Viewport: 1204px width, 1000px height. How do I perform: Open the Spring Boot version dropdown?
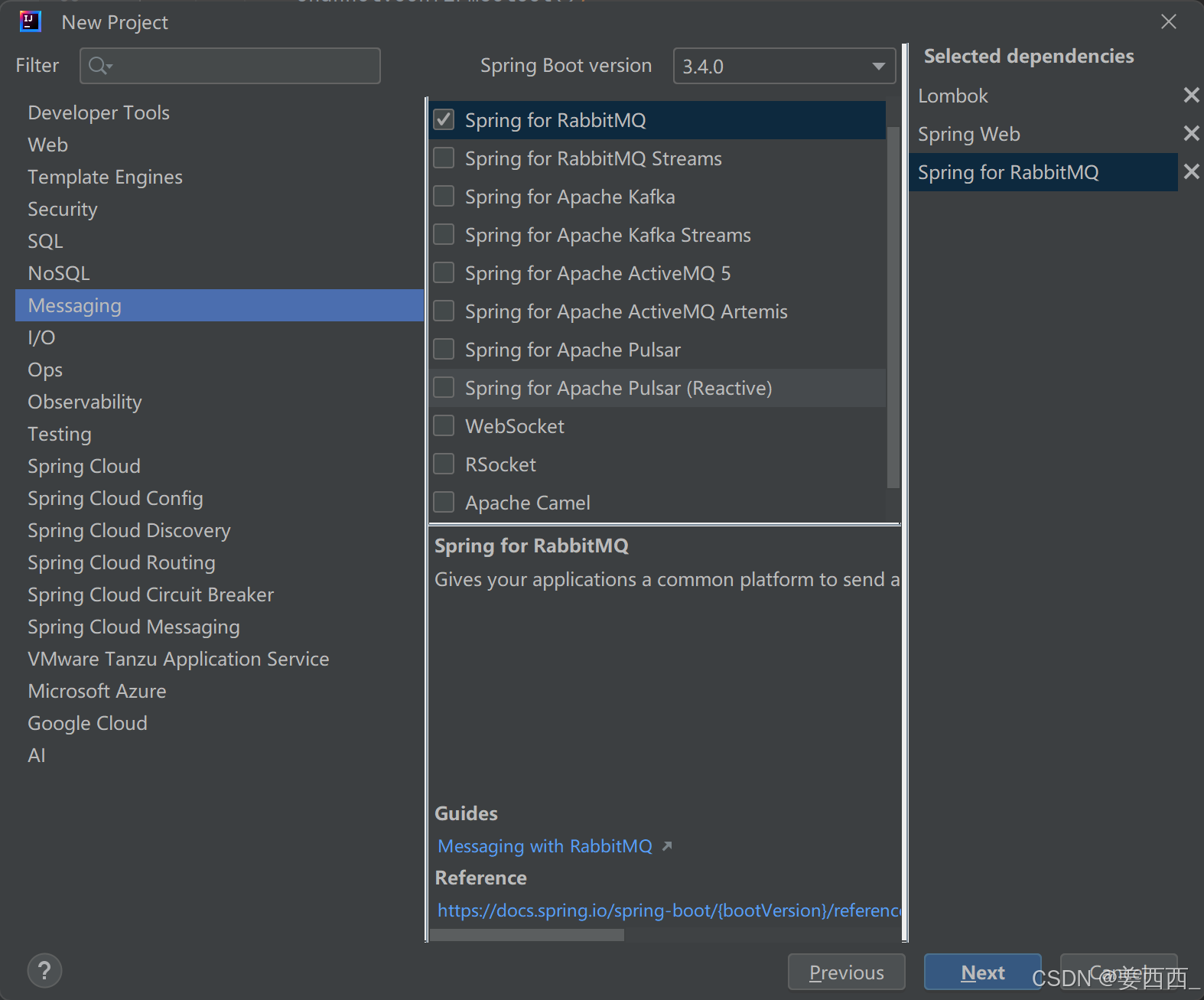click(x=784, y=66)
